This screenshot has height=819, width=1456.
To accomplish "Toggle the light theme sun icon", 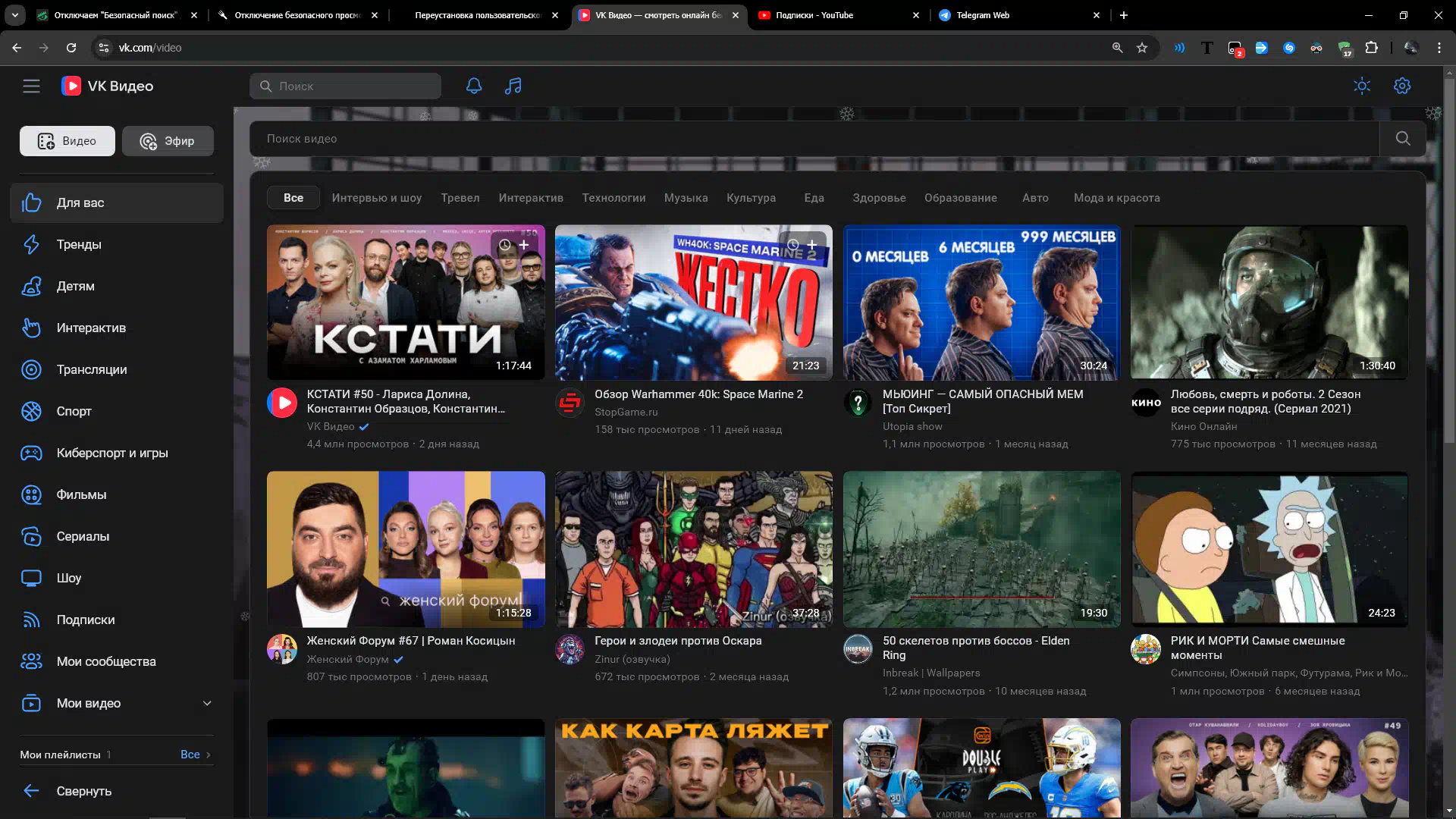I will (1362, 86).
